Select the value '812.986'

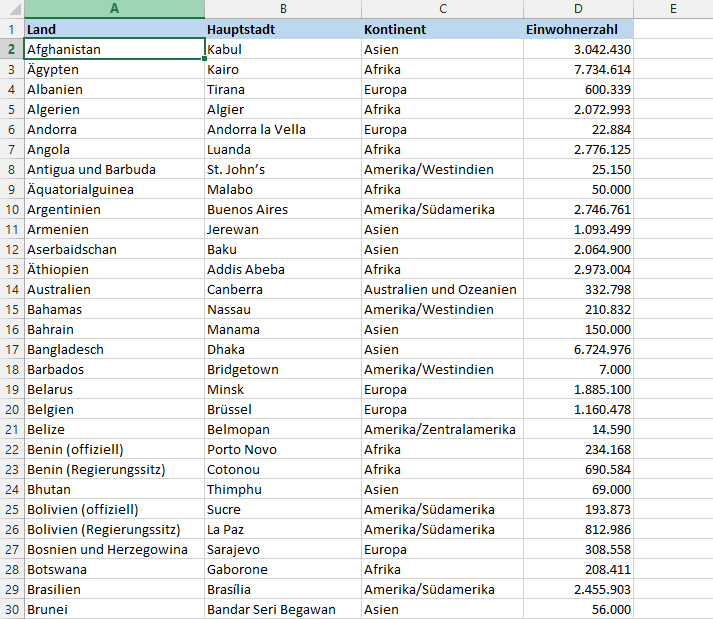click(578, 529)
